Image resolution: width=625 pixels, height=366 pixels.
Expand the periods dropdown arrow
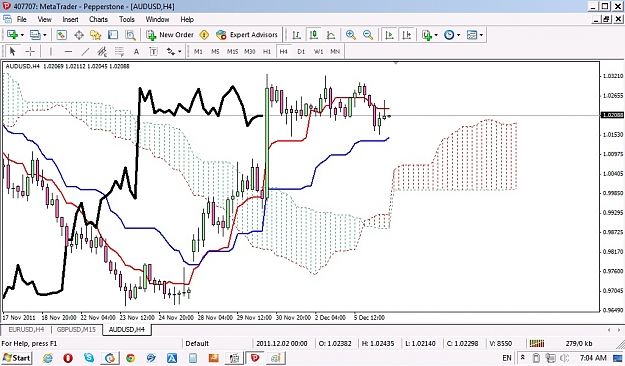coord(459,35)
